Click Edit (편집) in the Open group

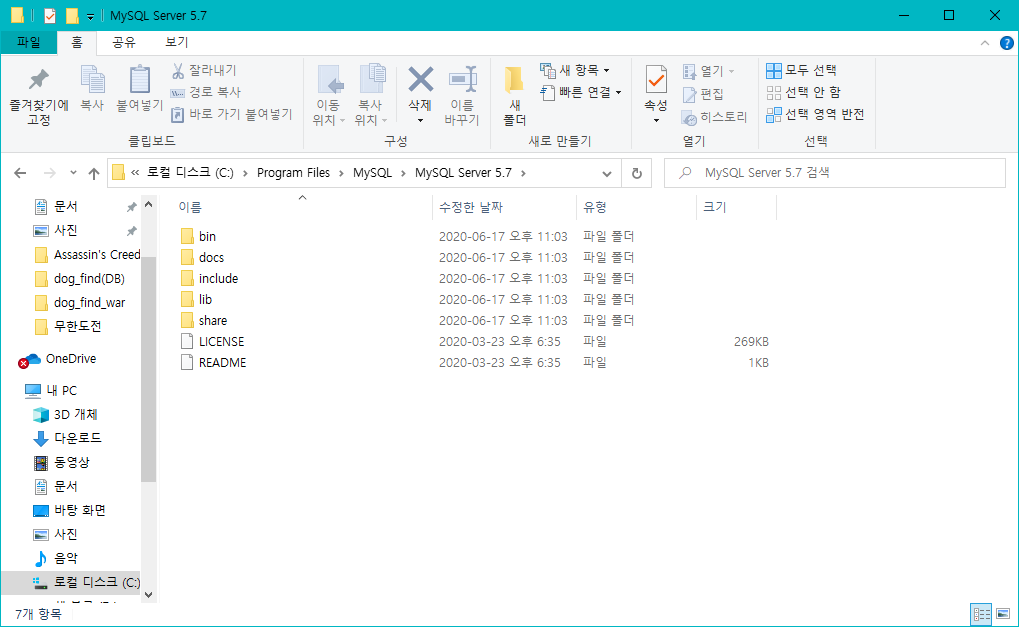pyautogui.click(x=703, y=94)
